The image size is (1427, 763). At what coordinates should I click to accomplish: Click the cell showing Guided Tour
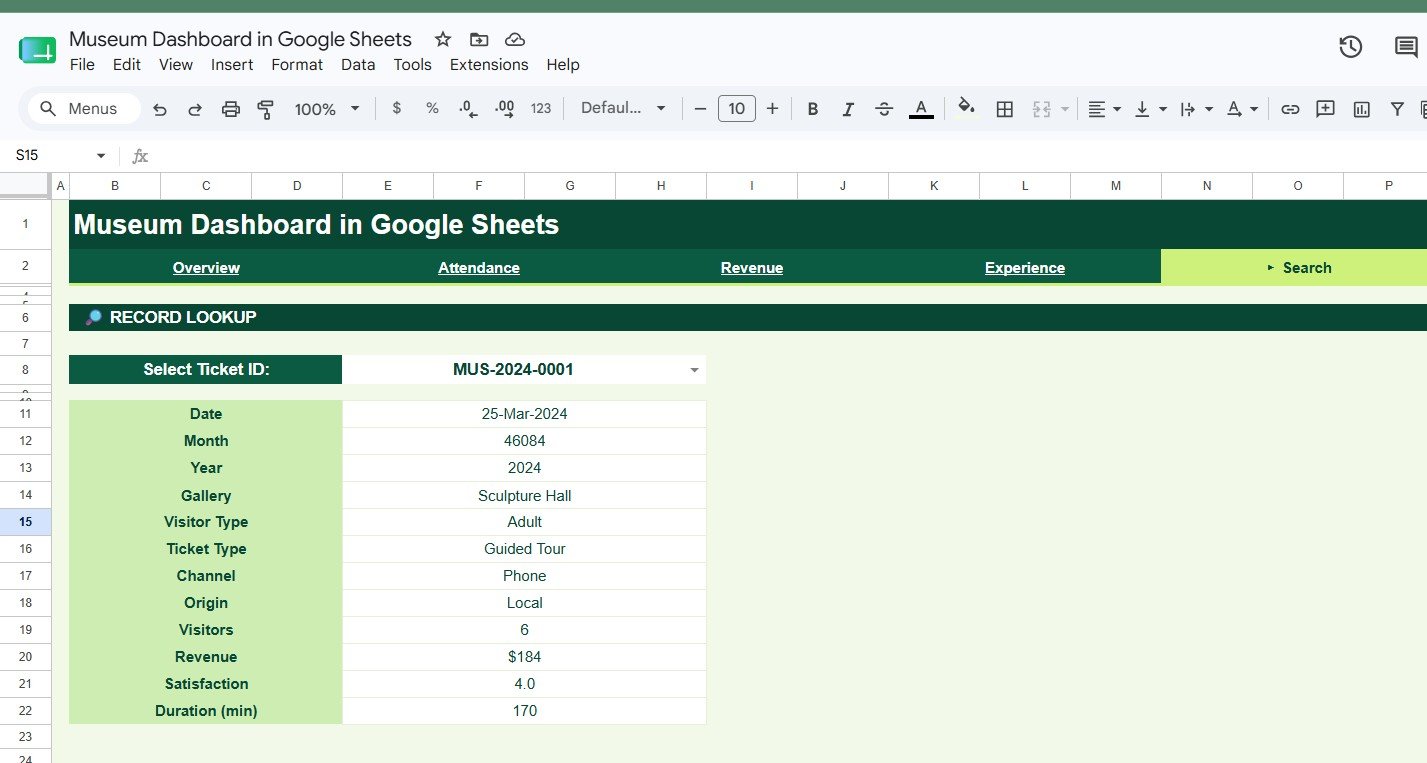pyautogui.click(x=524, y=549)
